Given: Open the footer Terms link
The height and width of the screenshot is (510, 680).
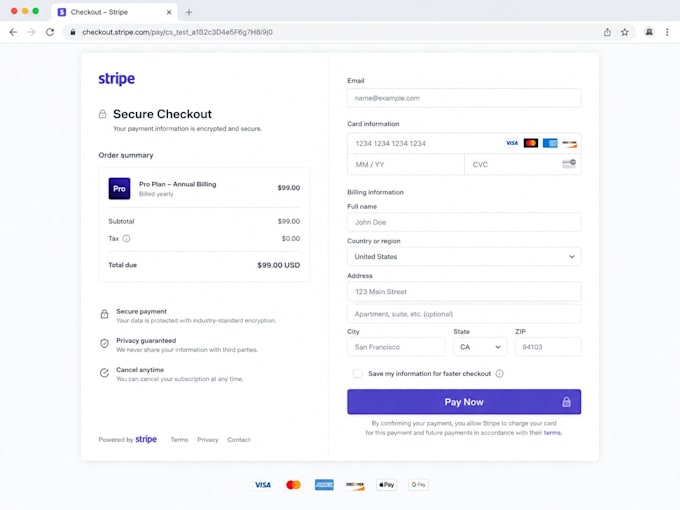Looking at the screenshot, I should [x=179, y=440].
